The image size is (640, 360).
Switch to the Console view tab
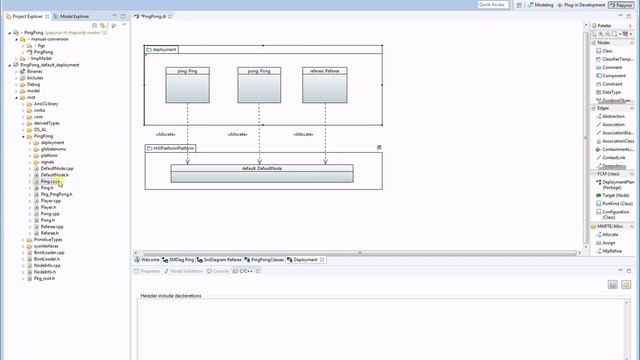coord(218,271)
